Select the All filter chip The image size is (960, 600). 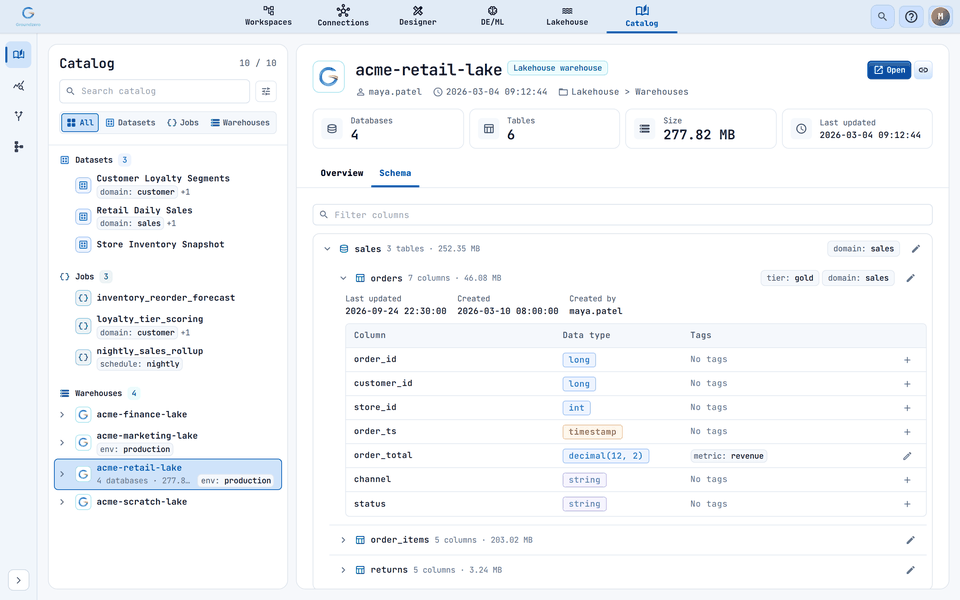point(80,122)
